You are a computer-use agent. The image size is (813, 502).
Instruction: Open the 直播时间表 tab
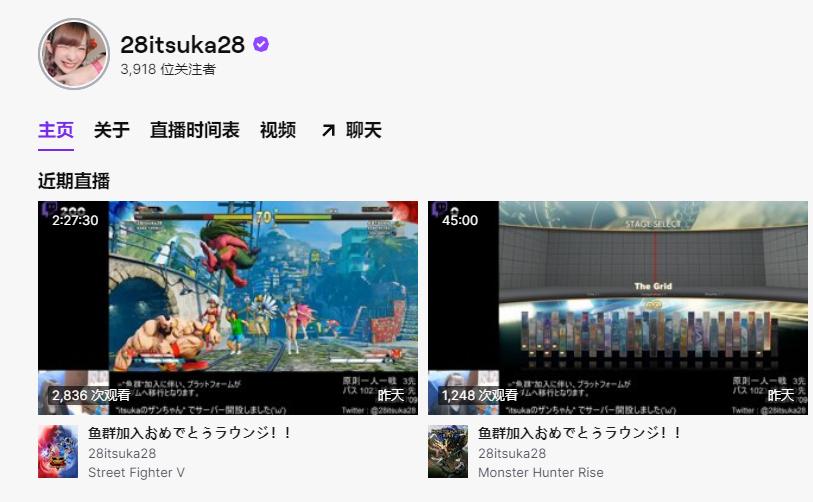194,130
